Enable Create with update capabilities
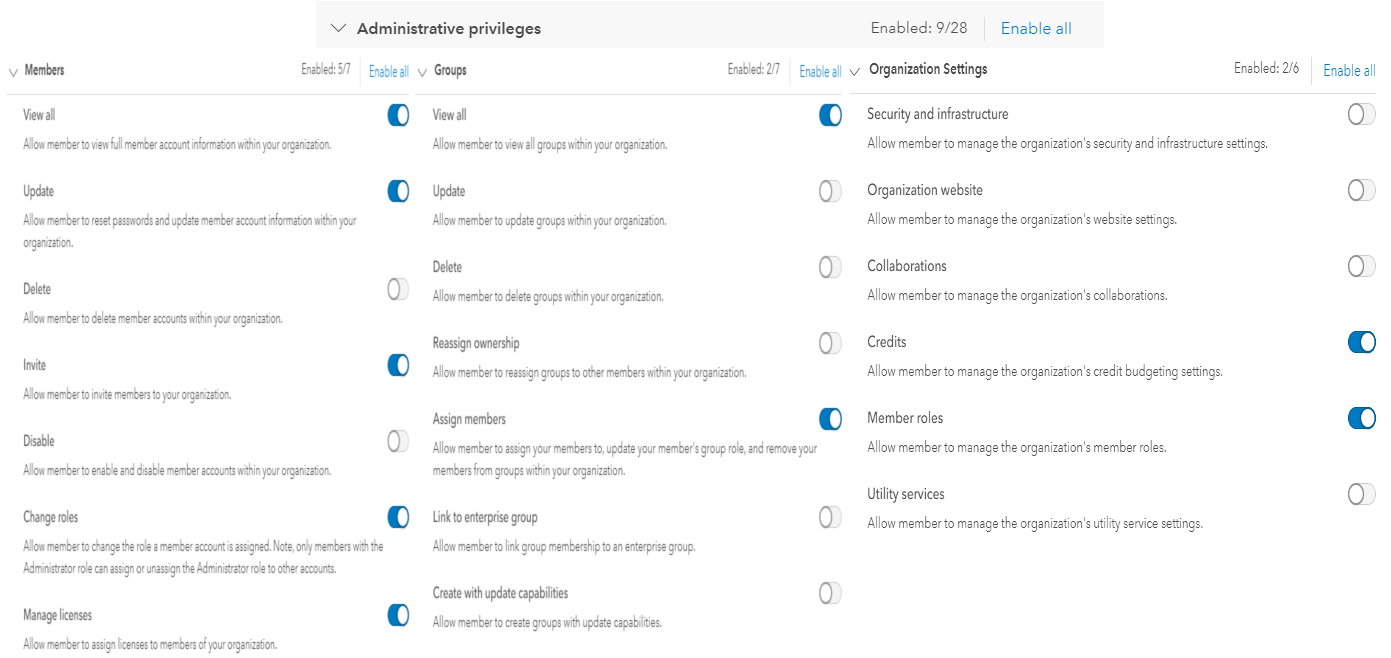This screenshot has height=658, width=1391. click(x=830, y=593)
